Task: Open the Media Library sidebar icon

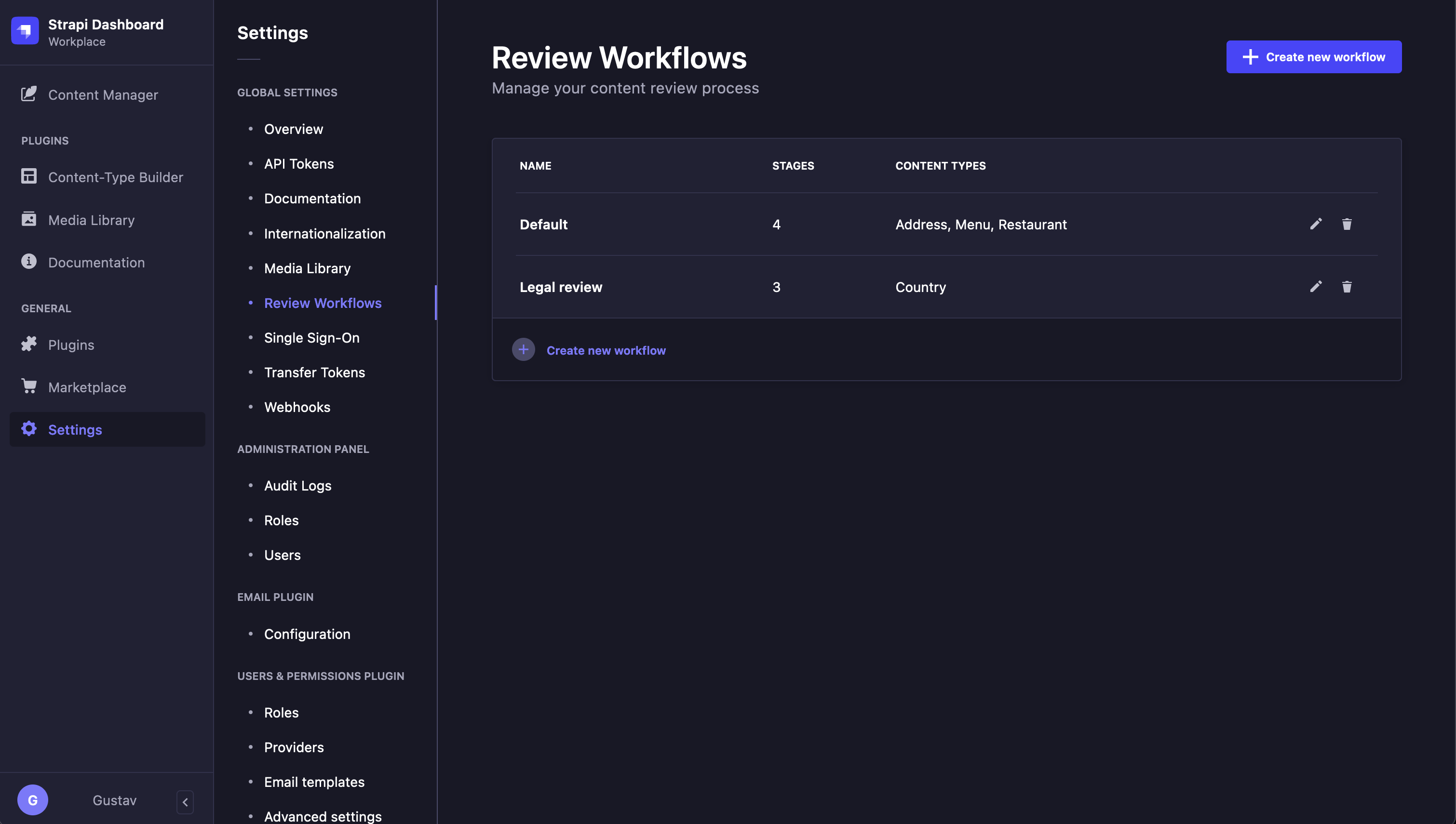Action: coord(29,219)
